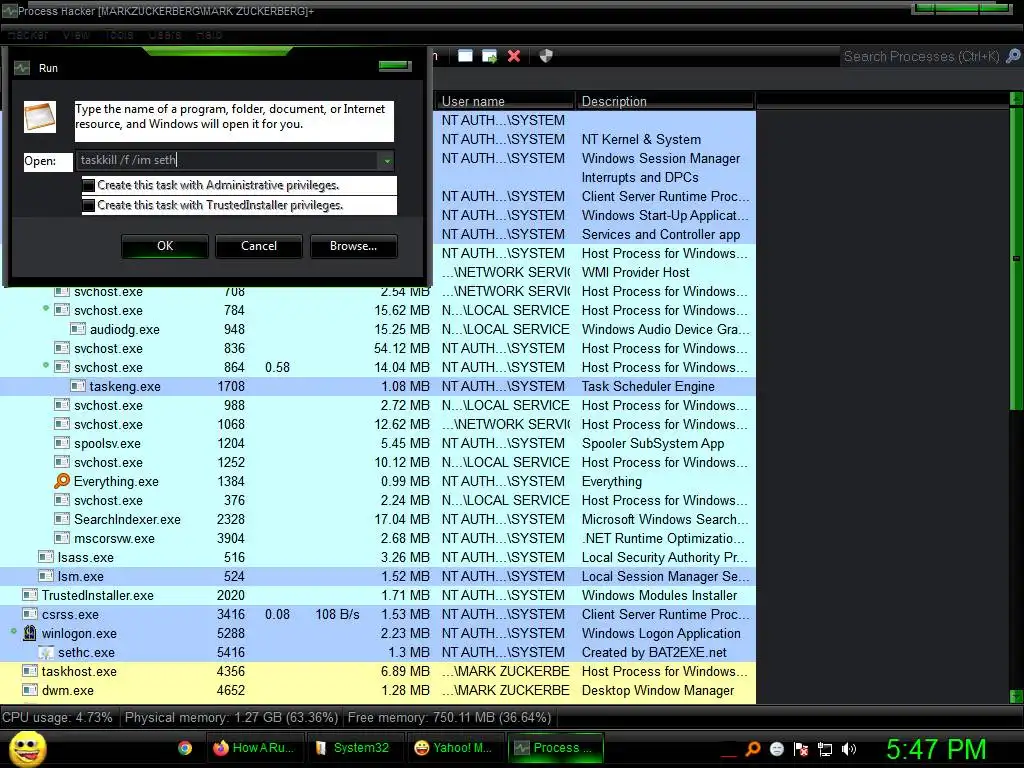The image size is (1024, 768).
Task: Enable Create this task with Administrative privileges
Action: [x=89, y=185]
